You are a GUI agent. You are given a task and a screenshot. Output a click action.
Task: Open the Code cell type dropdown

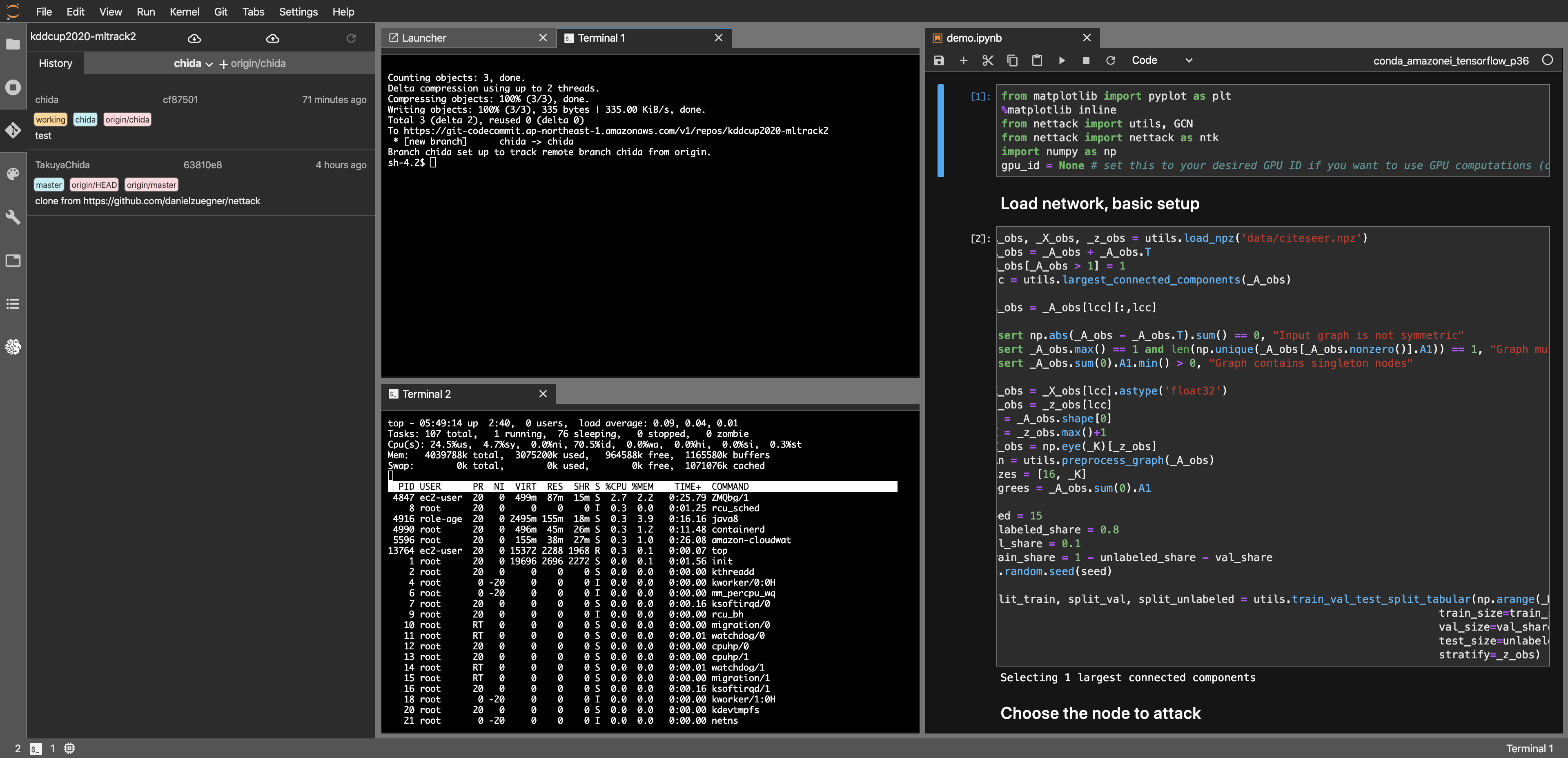tap(1161, 60)
